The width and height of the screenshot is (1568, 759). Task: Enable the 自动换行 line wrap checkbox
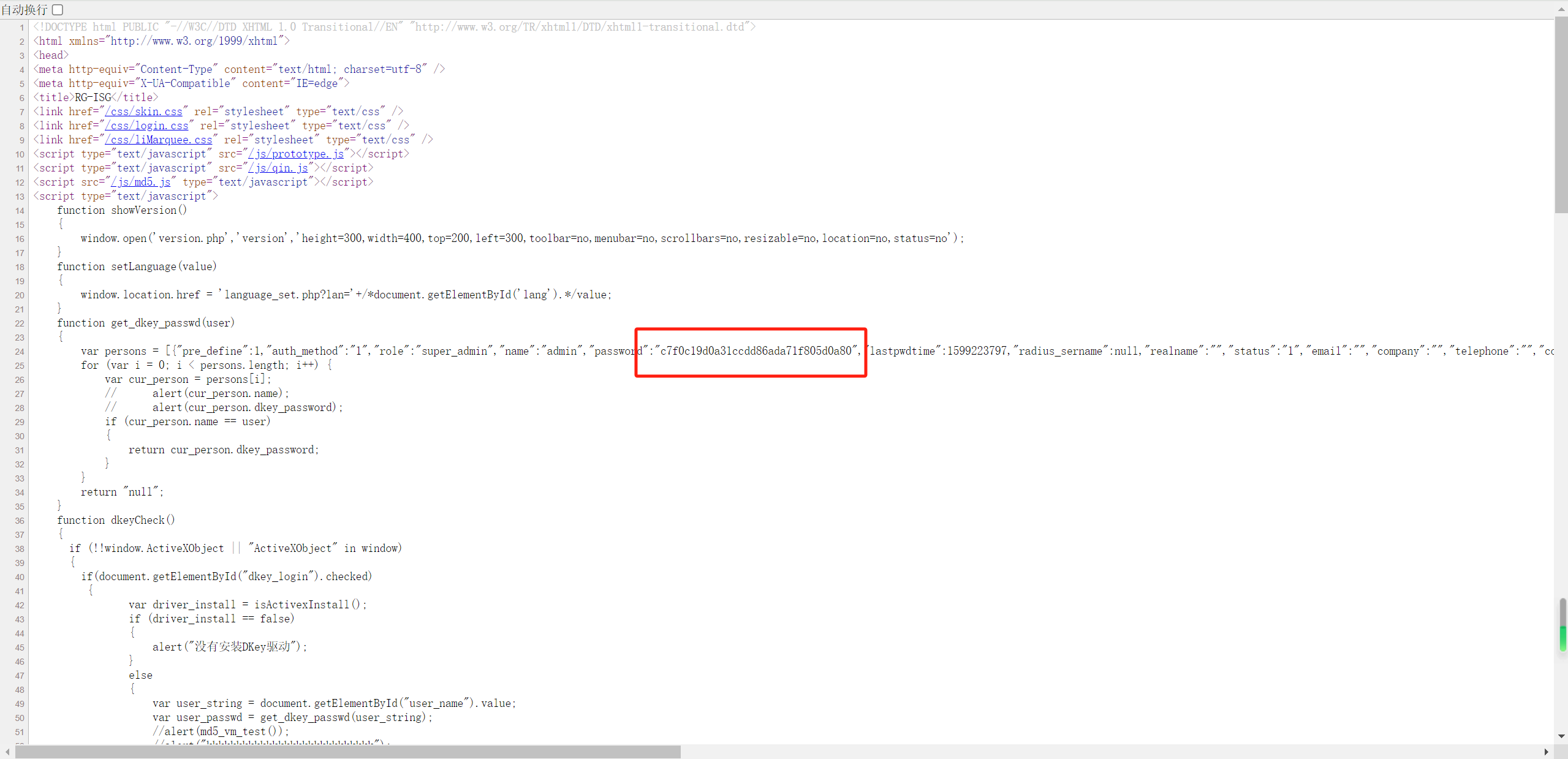pos(58,10)
